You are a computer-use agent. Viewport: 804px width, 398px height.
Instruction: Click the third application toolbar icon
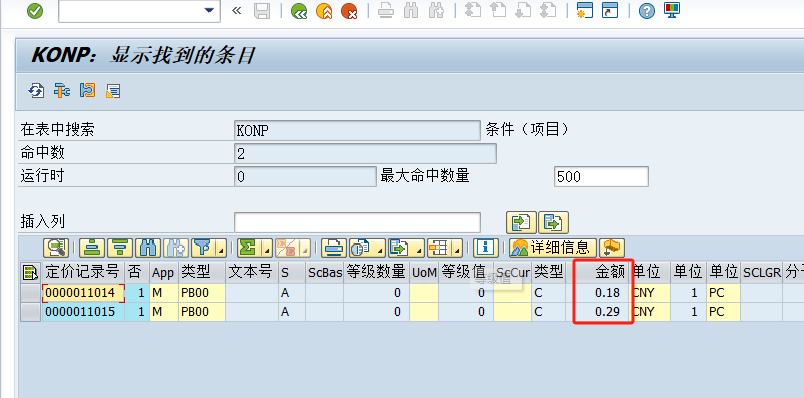(x=88, y=91)
